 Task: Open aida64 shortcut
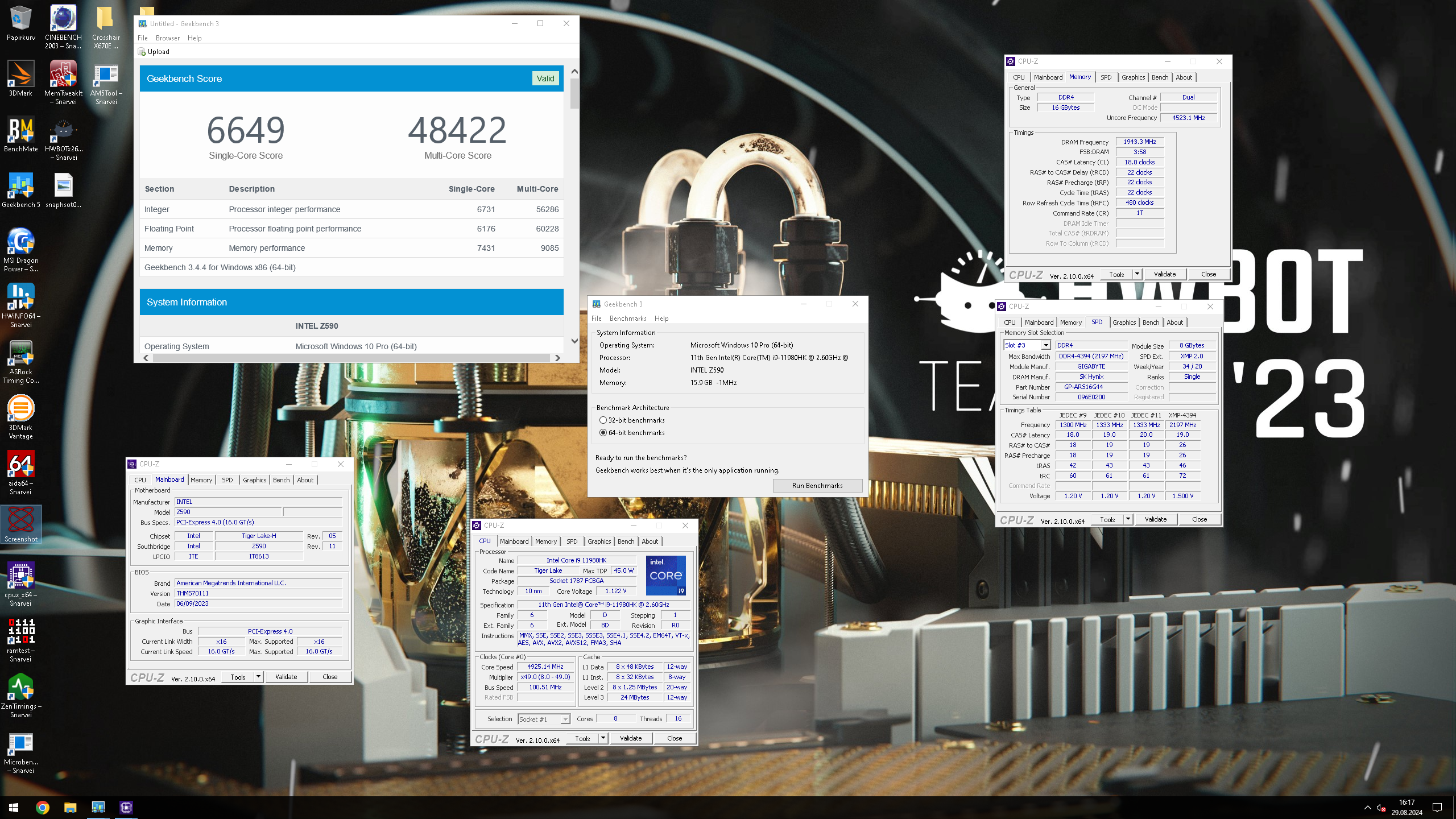click(x=21, y=473)
